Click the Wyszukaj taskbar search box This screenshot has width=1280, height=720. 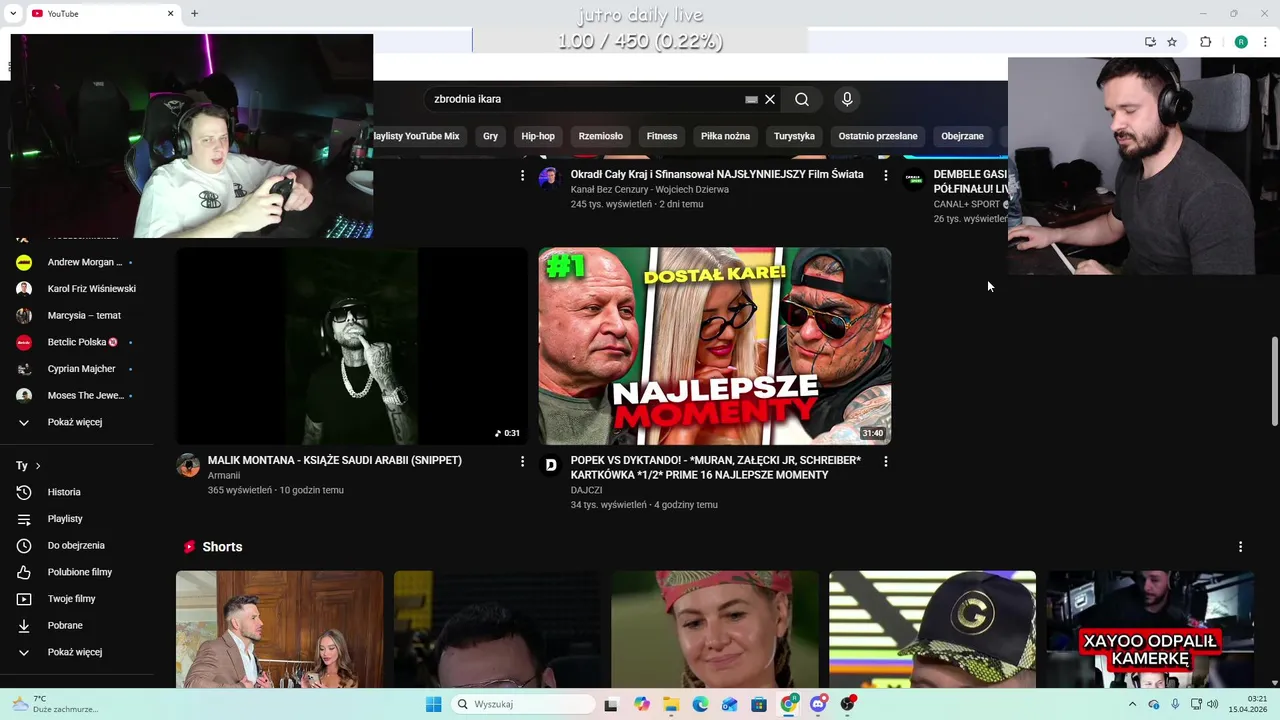point(522,704)
